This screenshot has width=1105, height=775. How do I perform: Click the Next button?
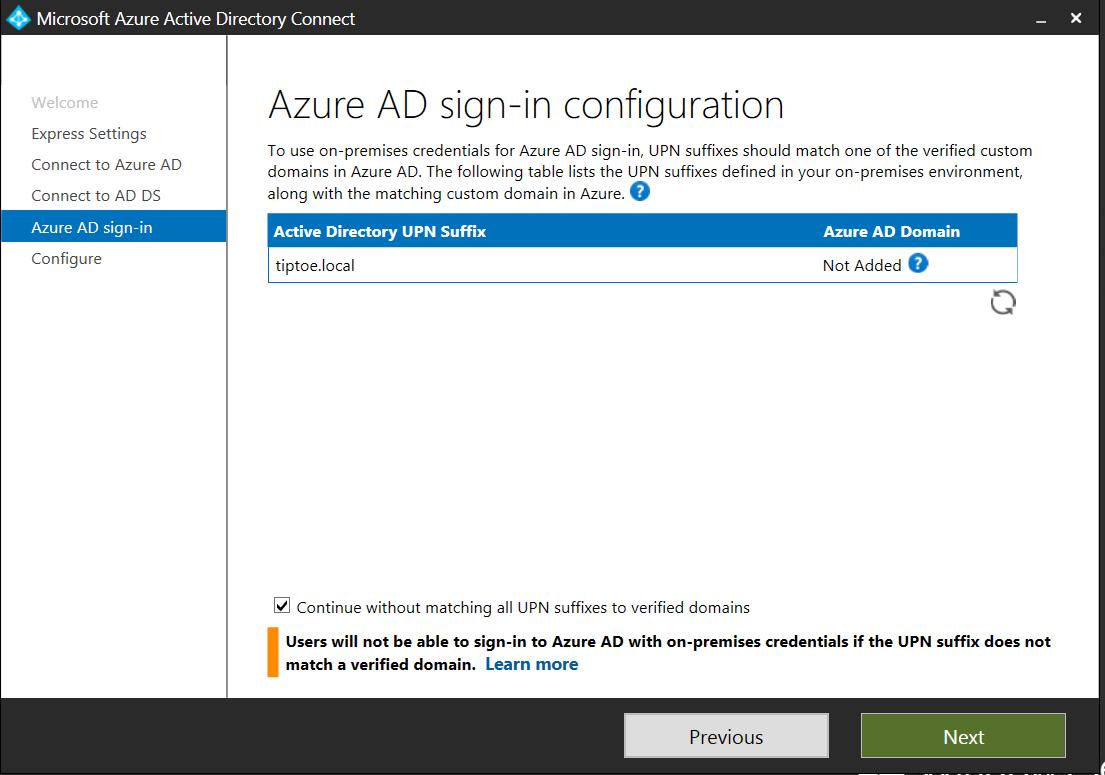963,736
